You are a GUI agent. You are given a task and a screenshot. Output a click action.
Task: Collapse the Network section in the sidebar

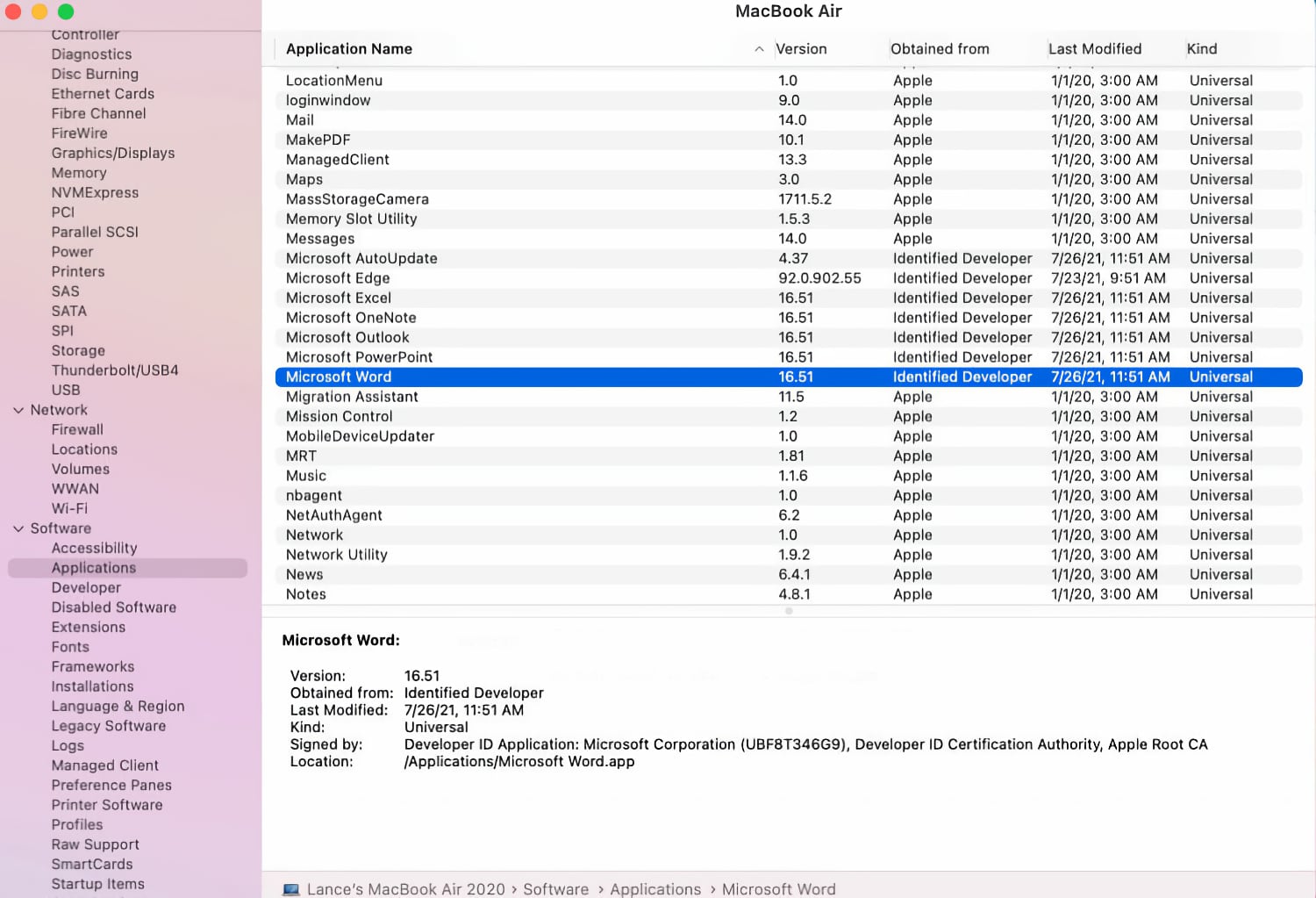point(18,410)
